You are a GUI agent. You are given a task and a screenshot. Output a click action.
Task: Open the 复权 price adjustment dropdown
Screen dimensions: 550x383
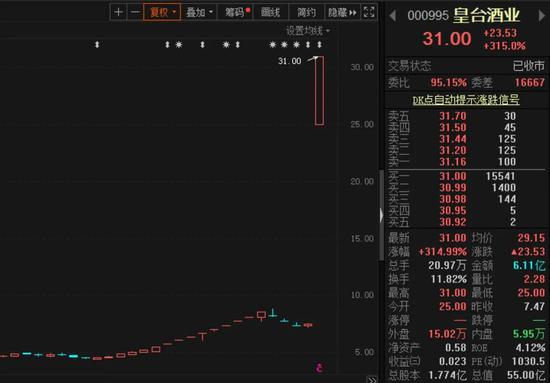(162, 12)
